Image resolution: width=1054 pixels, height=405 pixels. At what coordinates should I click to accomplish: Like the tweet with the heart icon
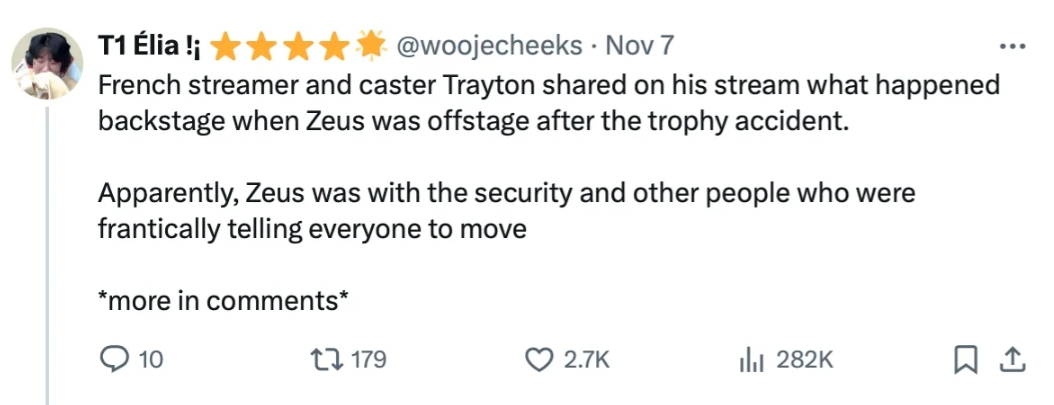(x=540, y=360)
